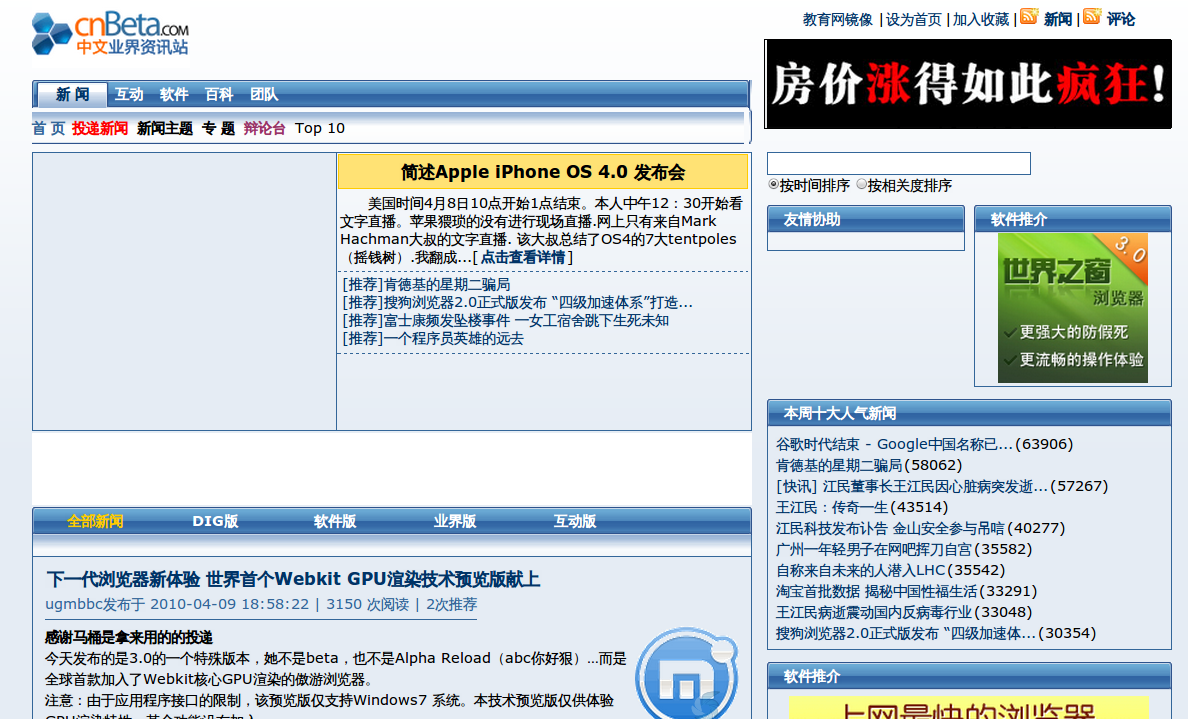
Task: Open 专题 sub menu item
Action: tap(218, 128)
